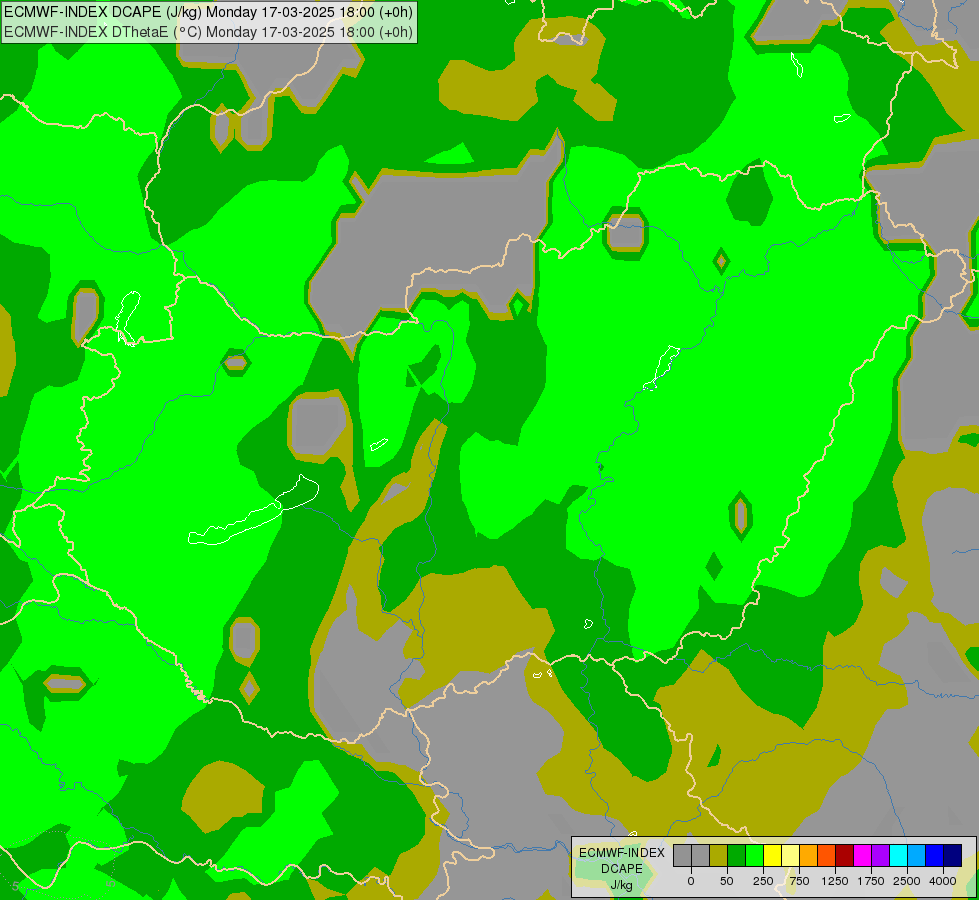
Task: Pick the cyan legend swatch
Action: (899, 856)
